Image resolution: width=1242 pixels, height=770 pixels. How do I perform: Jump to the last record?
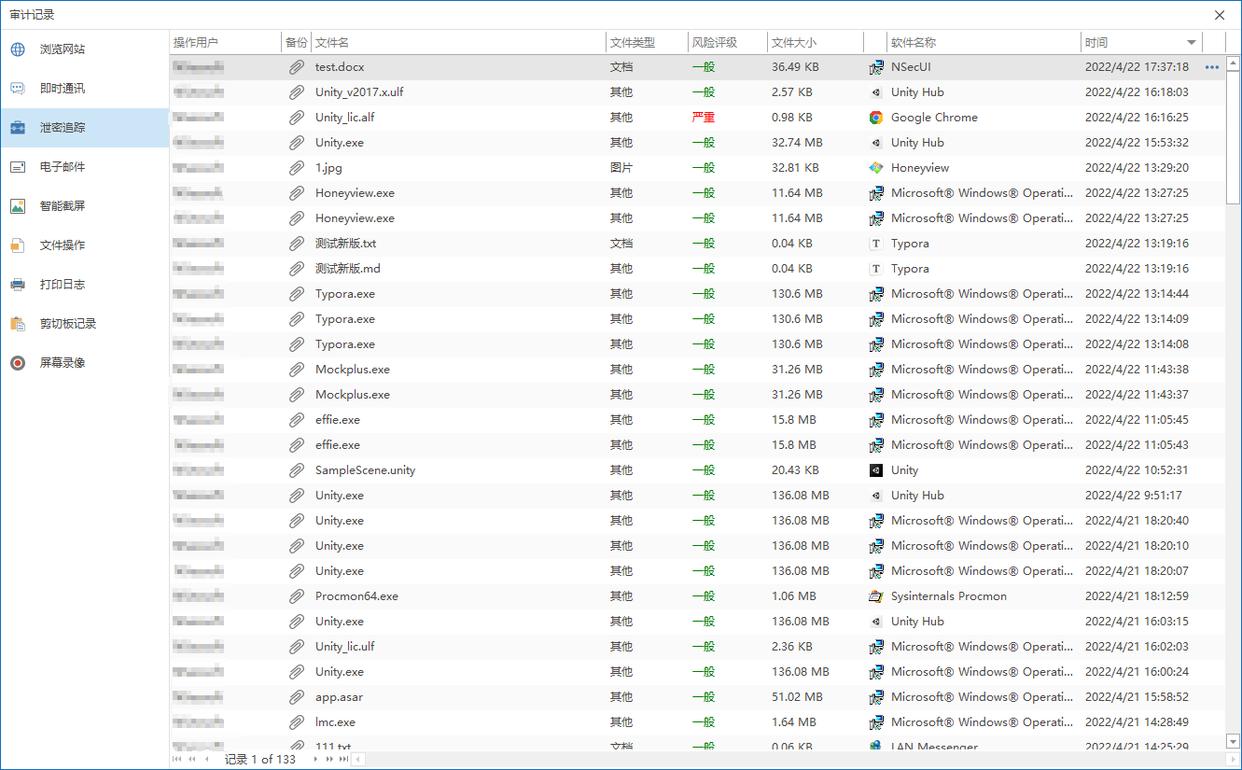click(x=343, y=759)
